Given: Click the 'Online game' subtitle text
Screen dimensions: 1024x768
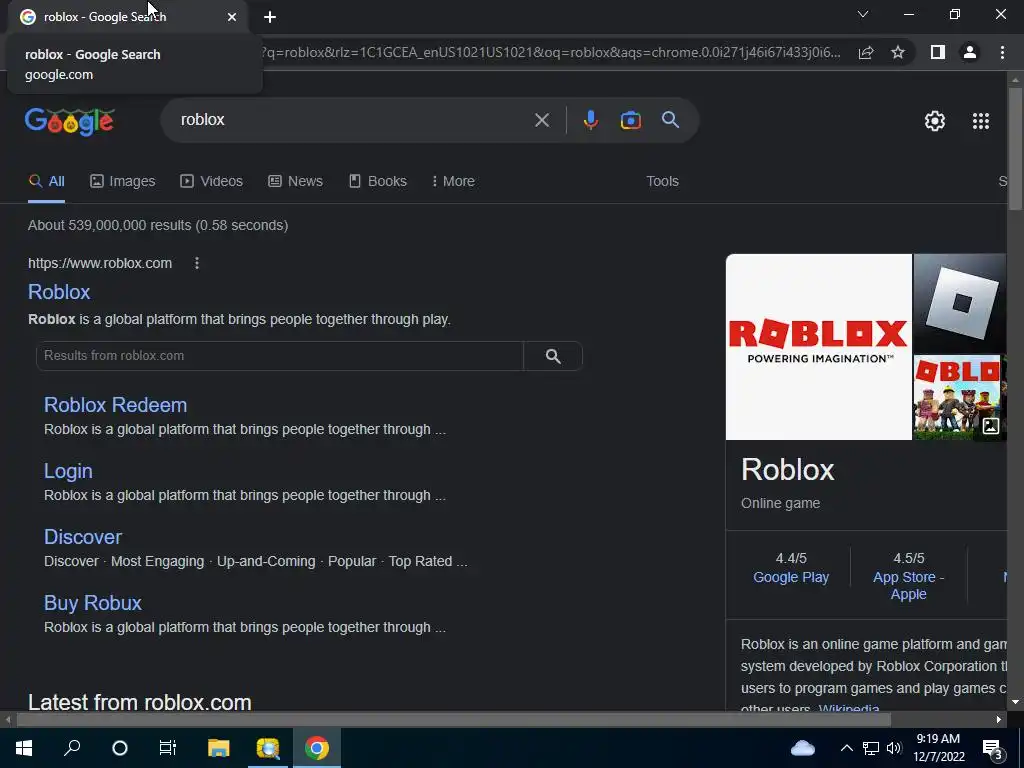Looking at the screenshot, I should 780,504.
